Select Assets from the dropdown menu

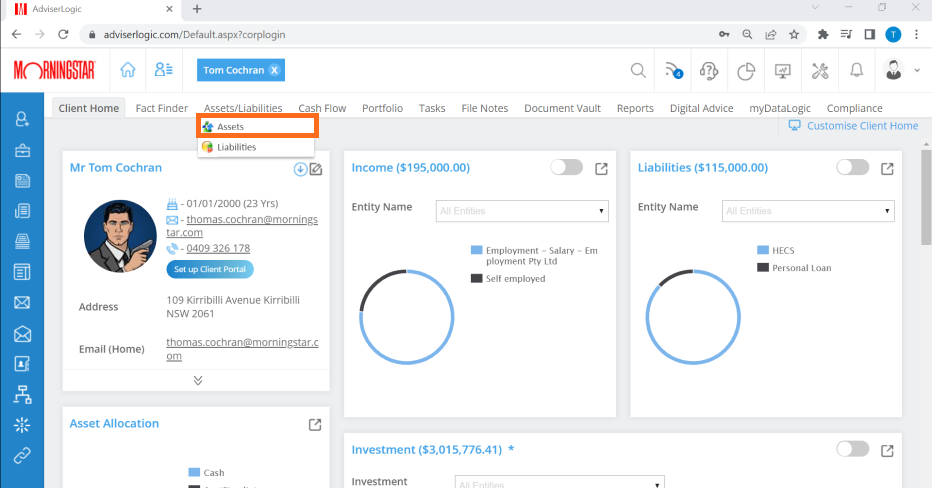pos(257,127)
